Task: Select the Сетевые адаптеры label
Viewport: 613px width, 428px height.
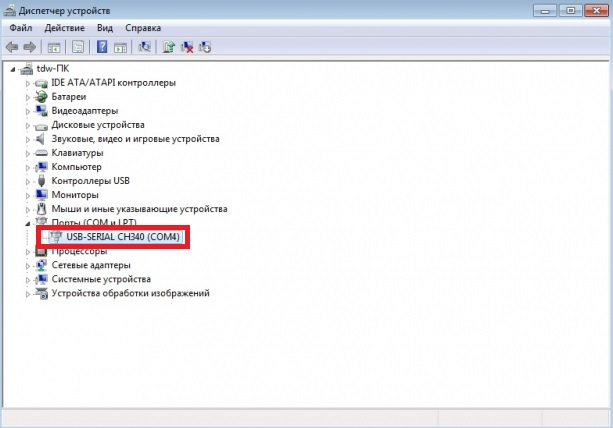Action: pos(91,265)
